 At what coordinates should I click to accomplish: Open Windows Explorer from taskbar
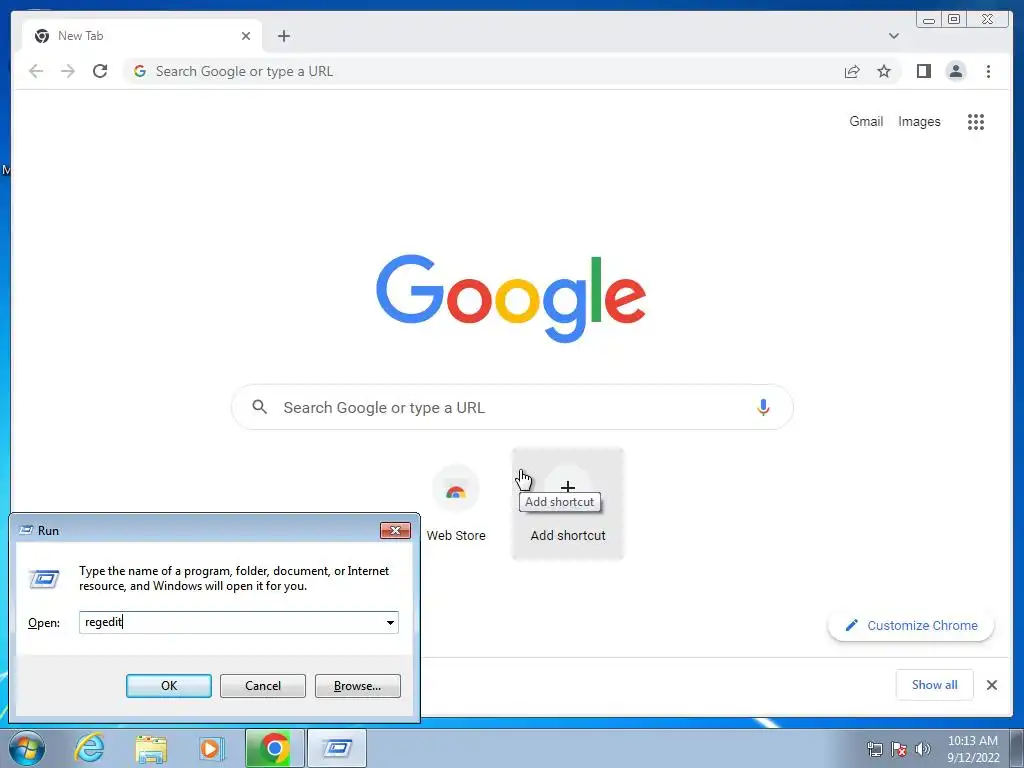tap(151, 748)
